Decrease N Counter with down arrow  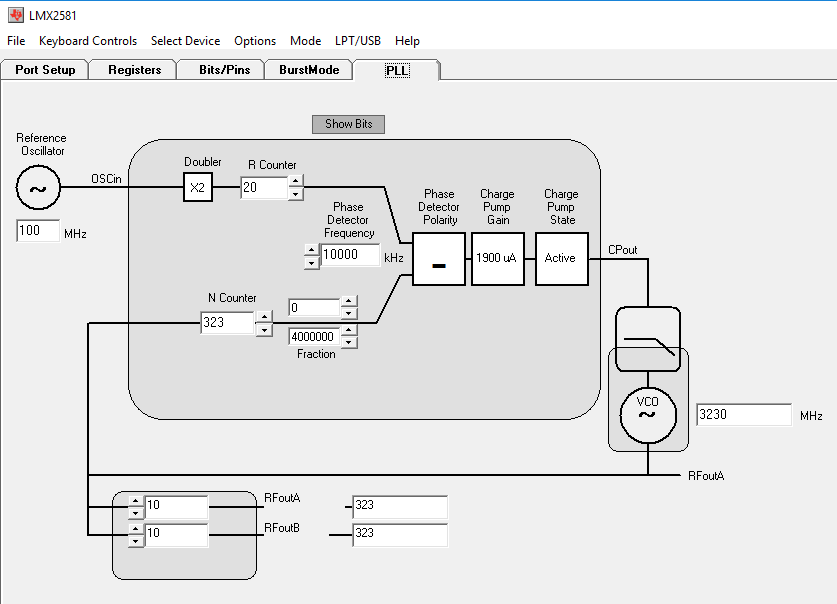264,330
